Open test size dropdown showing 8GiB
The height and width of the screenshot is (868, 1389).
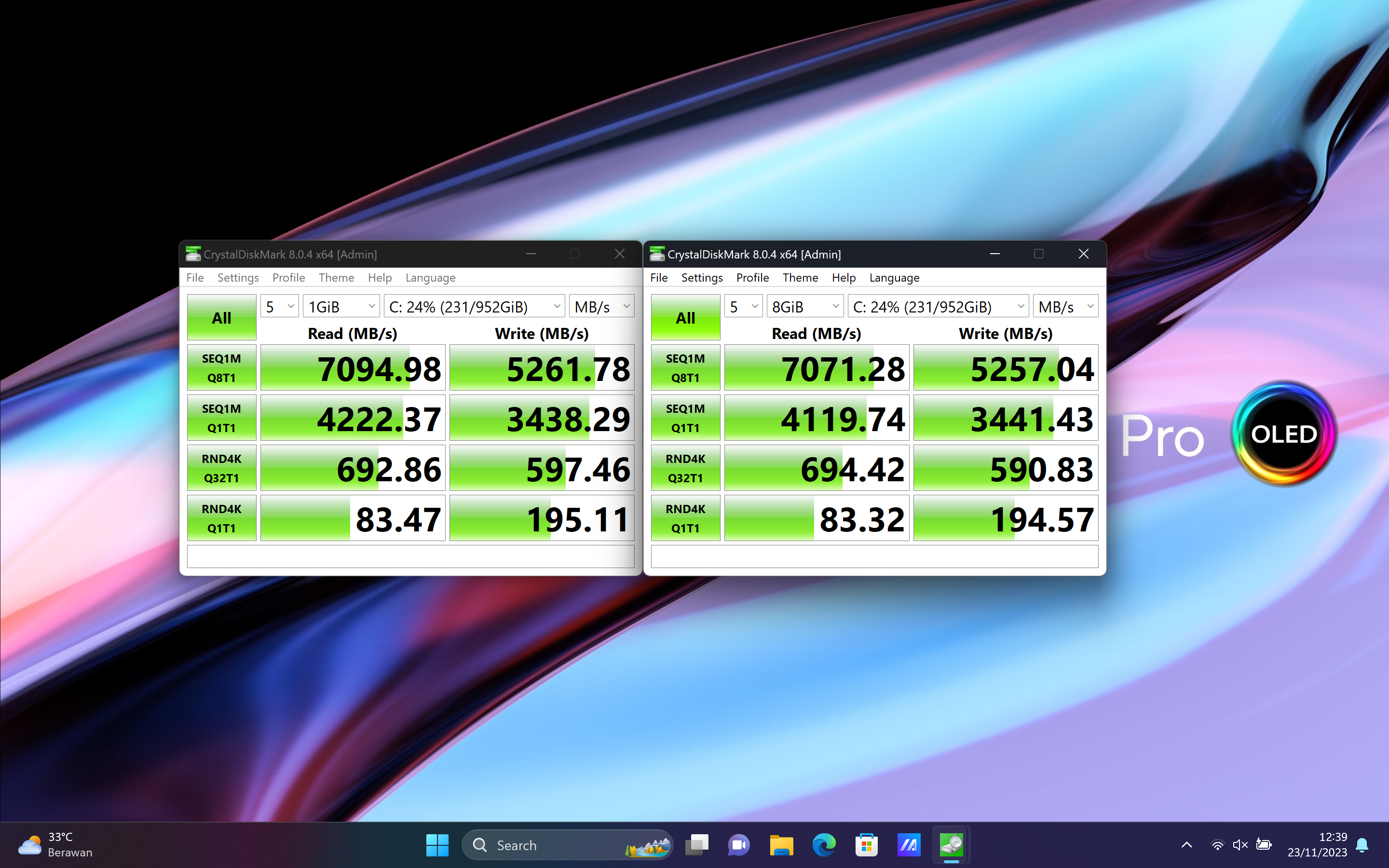click(x=804, y=307)
